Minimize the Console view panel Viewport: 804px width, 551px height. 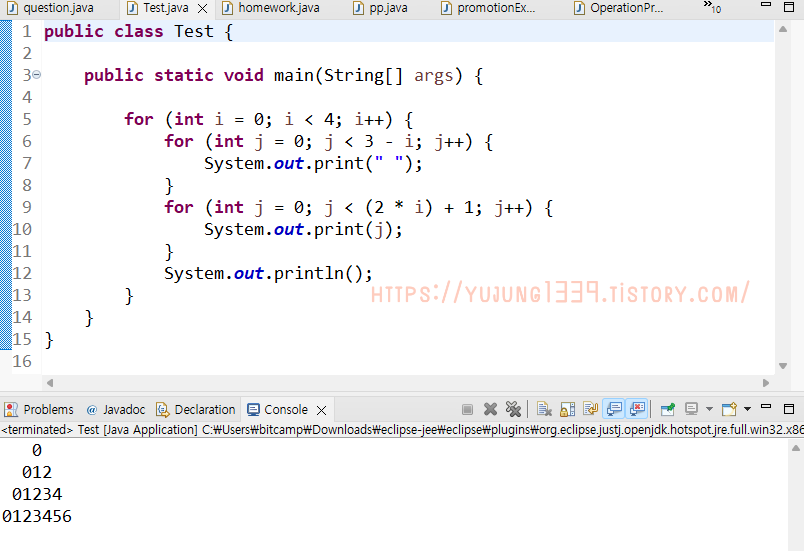(x=766, y=406)
